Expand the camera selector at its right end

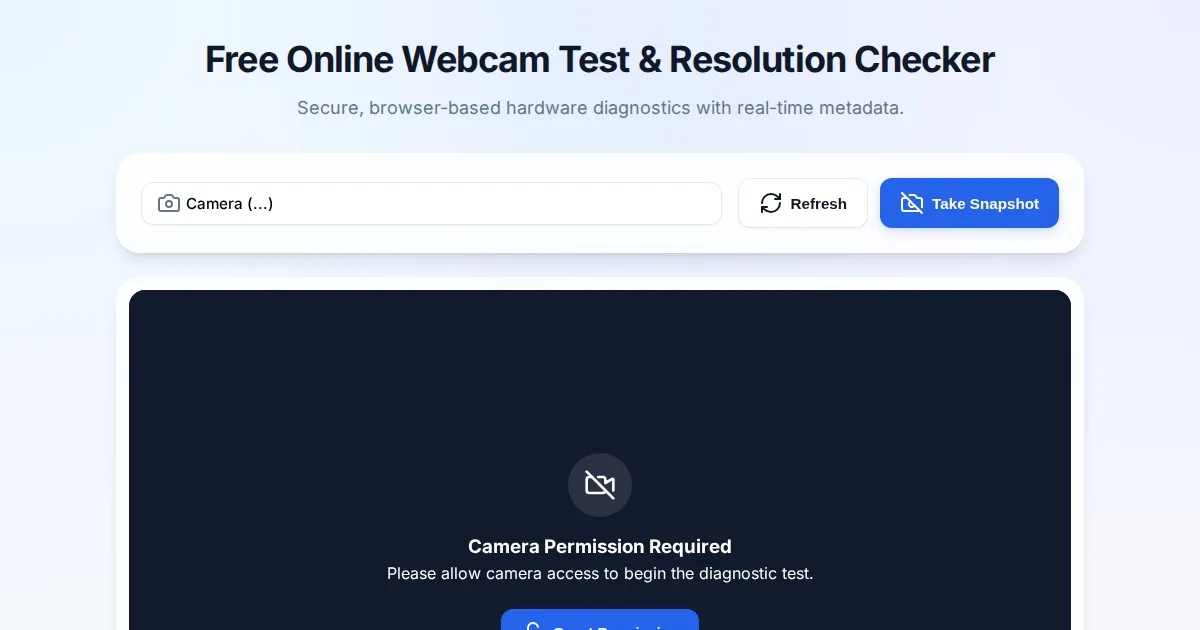tap(700, 204)
